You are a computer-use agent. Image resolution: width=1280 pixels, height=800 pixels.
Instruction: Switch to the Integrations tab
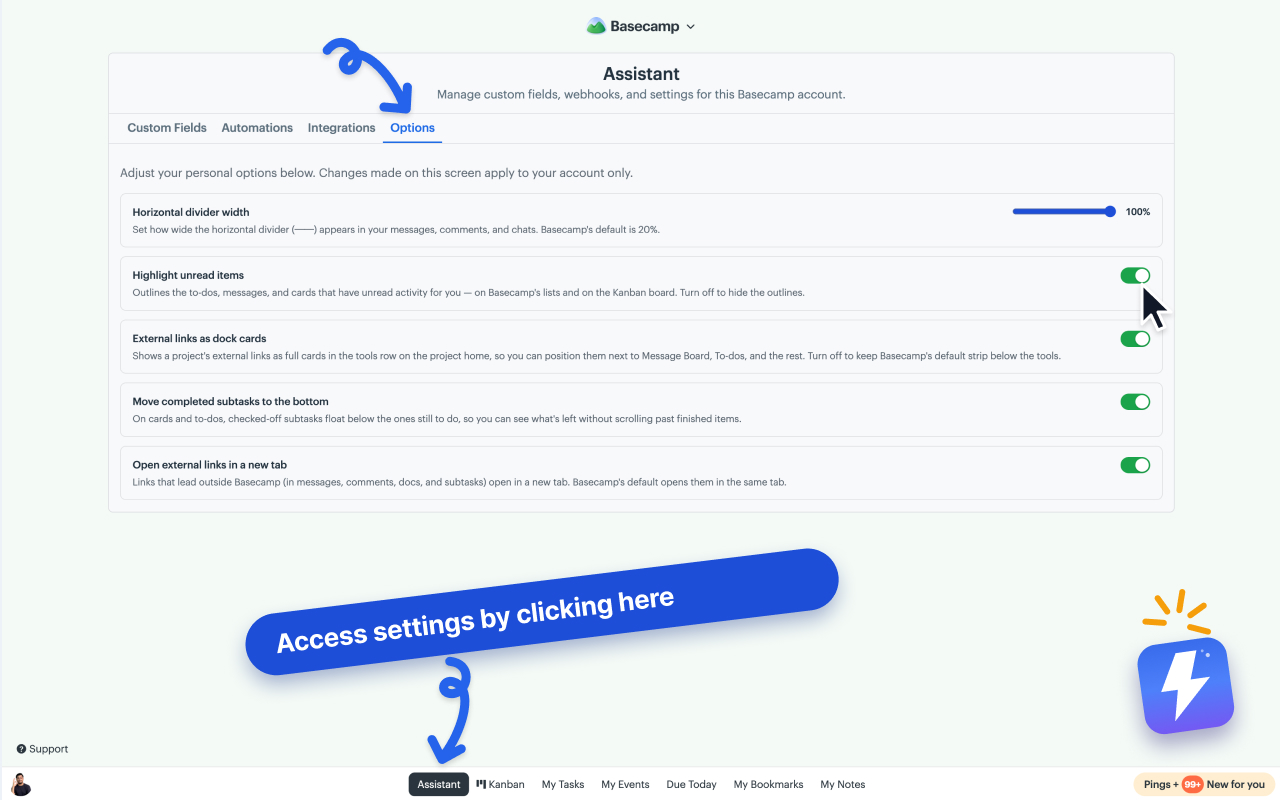pos(341,128)
